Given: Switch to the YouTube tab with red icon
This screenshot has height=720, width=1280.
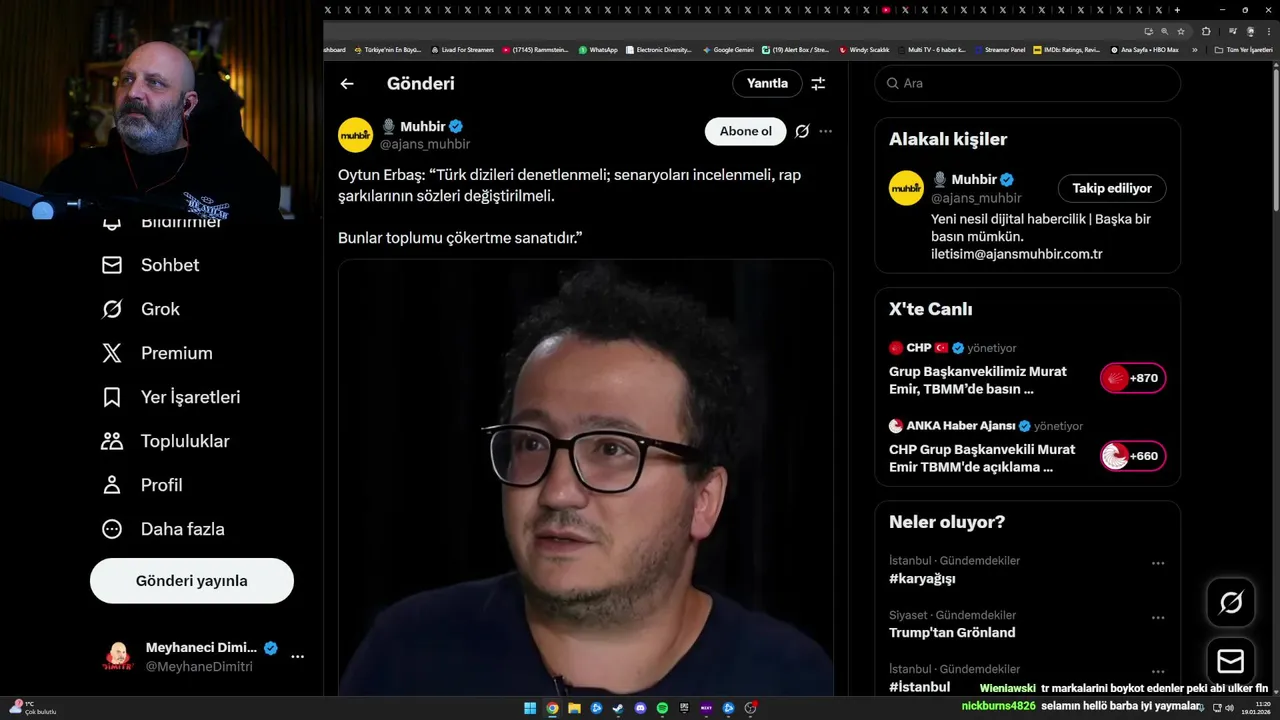Looking at the screenshot, I should coord(886,9).
